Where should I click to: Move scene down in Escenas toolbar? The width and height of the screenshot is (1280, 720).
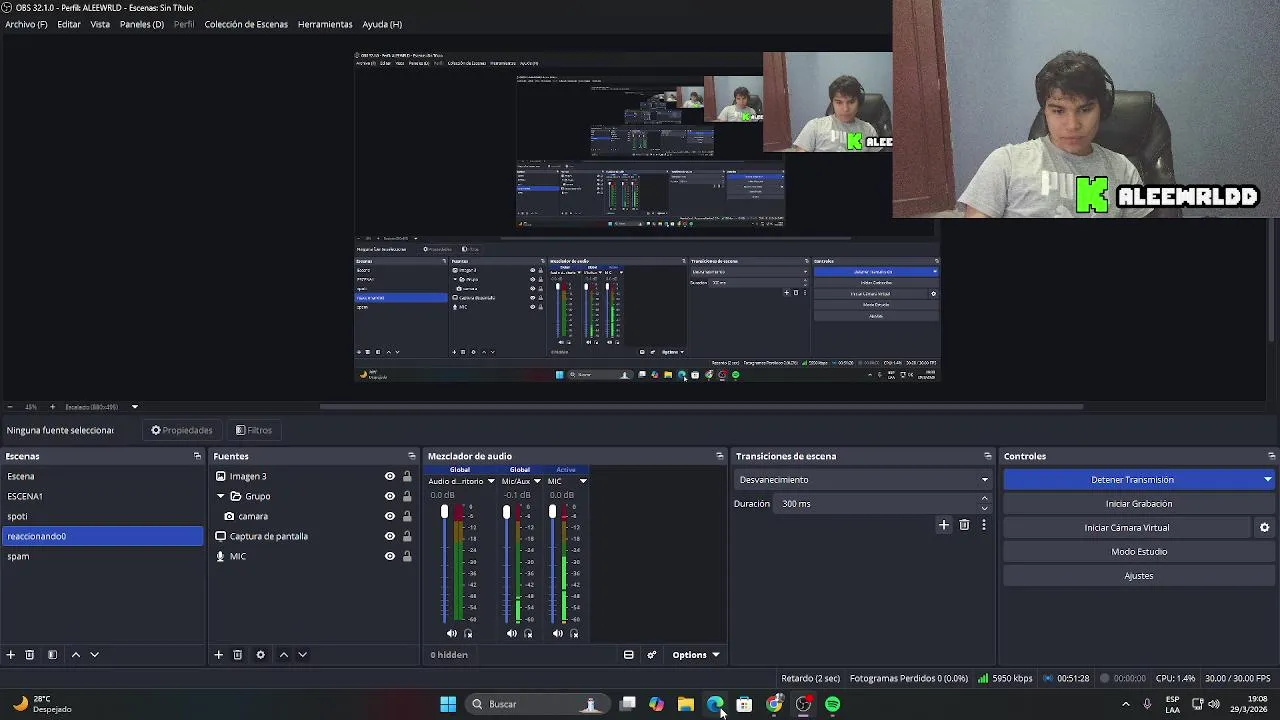click(x=95, y=655)
